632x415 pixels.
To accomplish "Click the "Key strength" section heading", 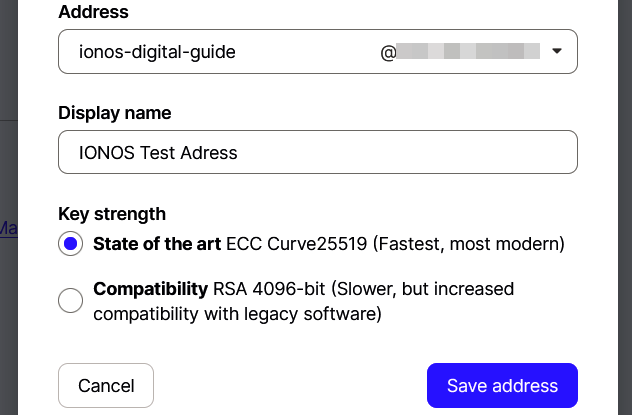I will coord(112,213).
